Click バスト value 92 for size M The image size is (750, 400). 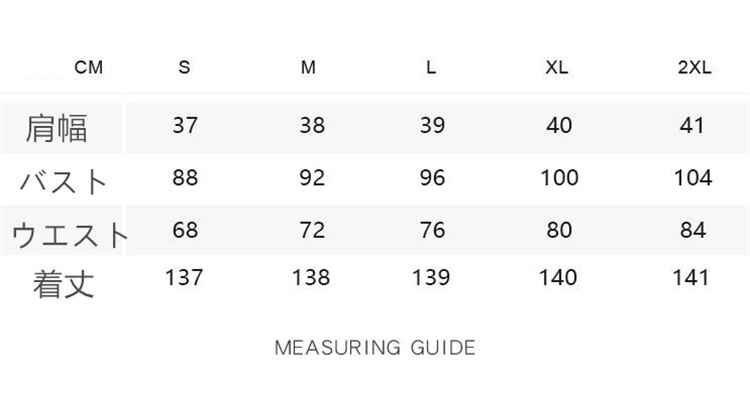click(x=312, y=178)
